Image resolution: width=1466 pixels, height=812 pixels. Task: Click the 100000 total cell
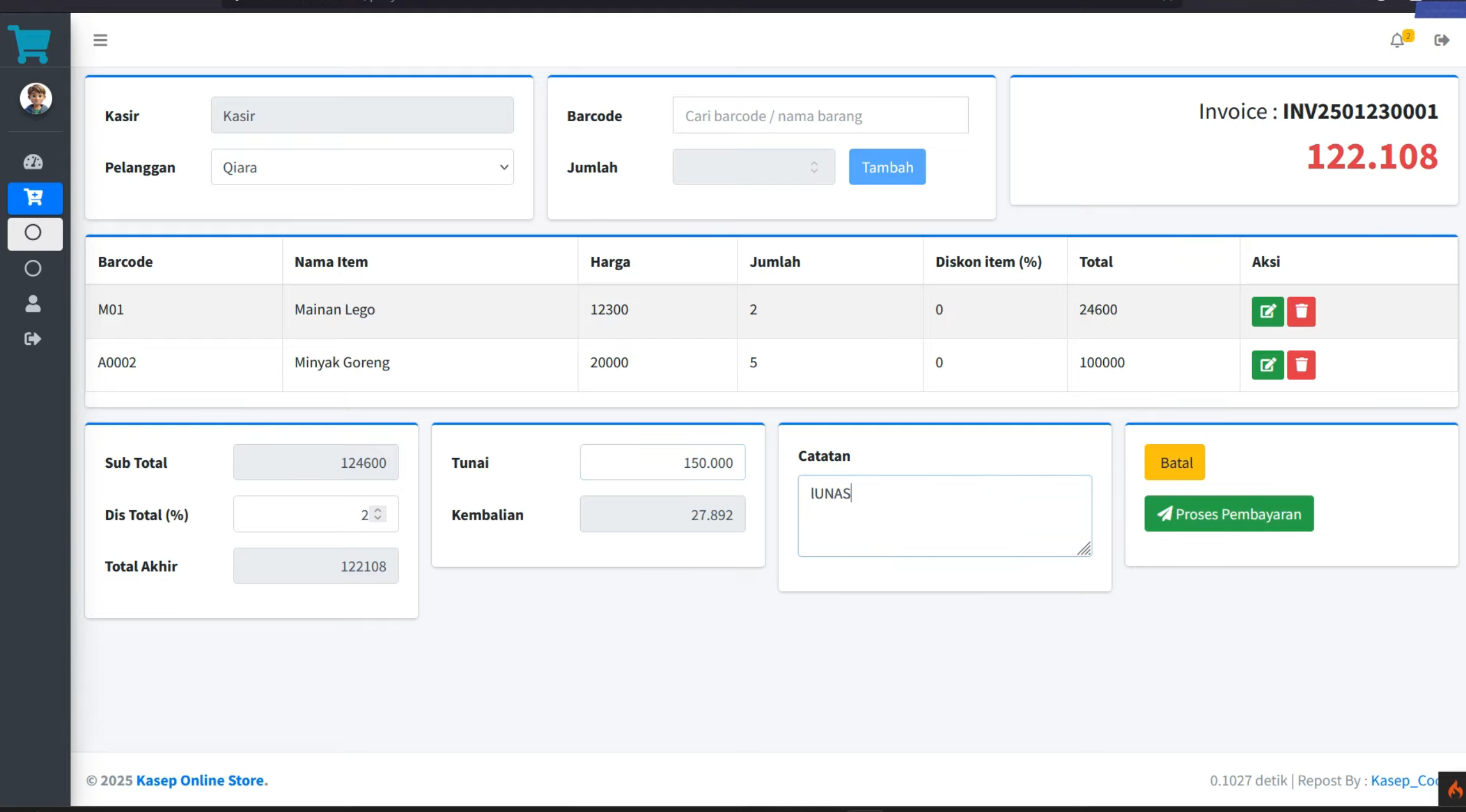click(x=1153, y=364)
